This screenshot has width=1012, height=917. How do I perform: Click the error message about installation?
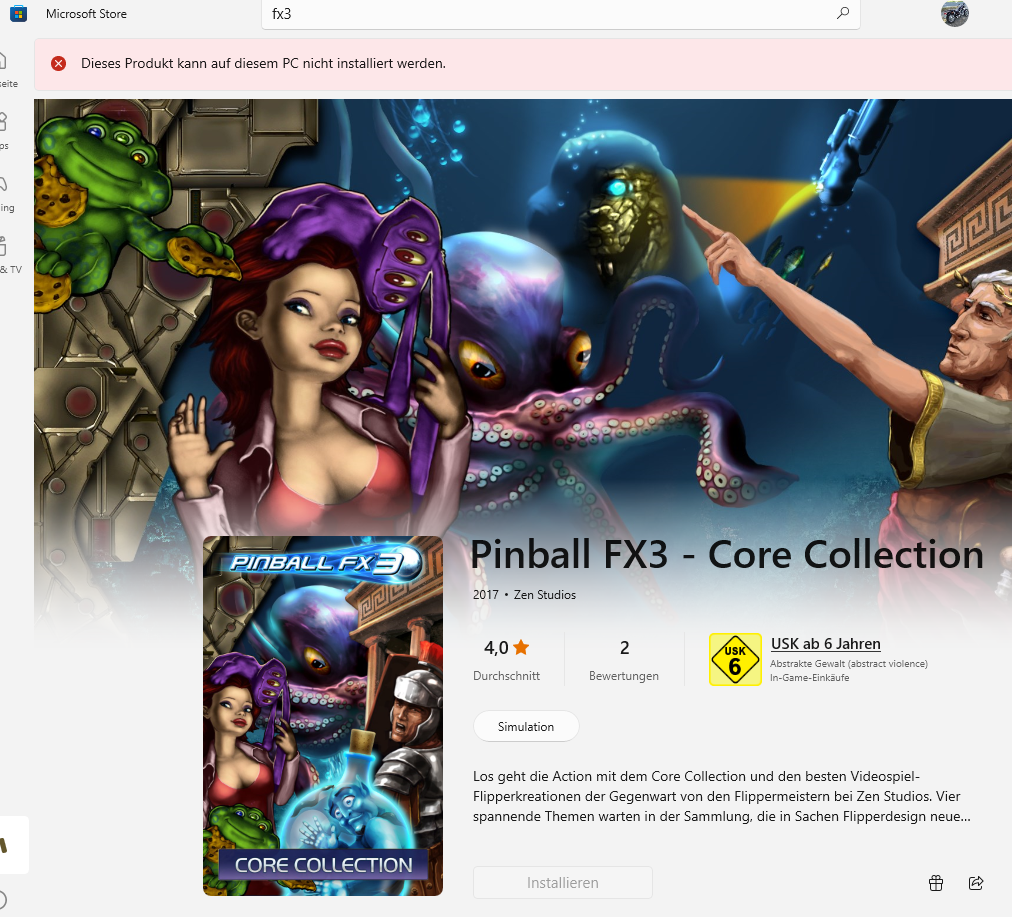pos(263,63)
